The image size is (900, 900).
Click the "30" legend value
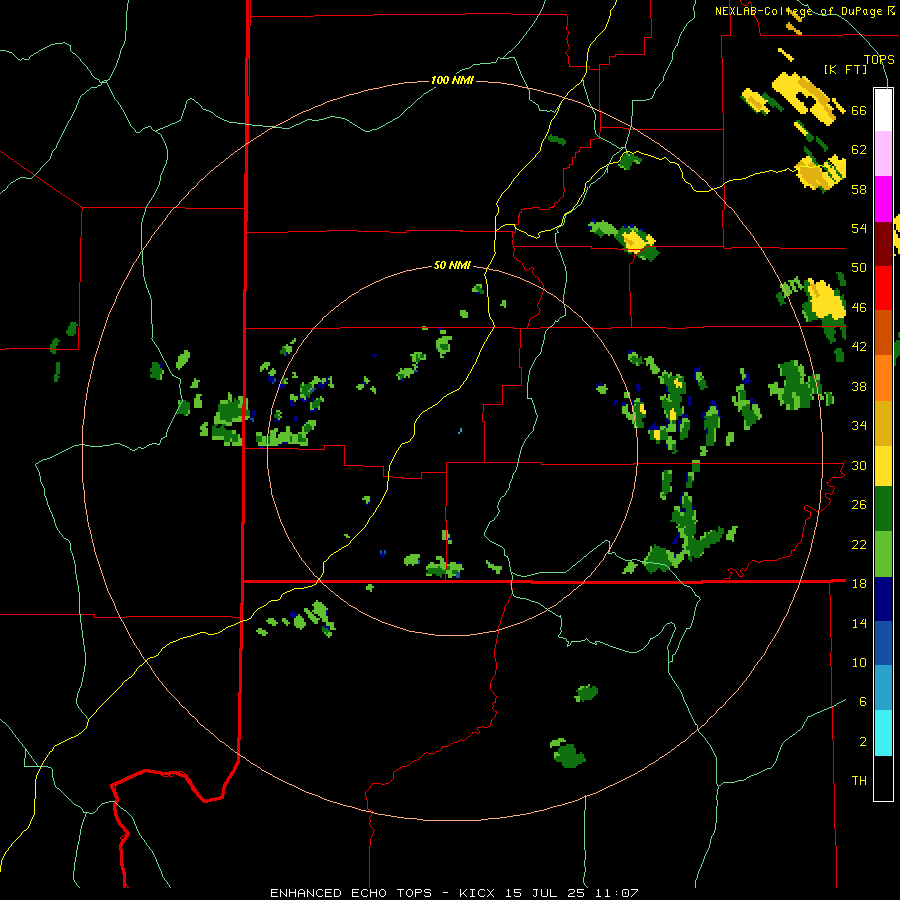pyautogui.click(x=859, y=465)
